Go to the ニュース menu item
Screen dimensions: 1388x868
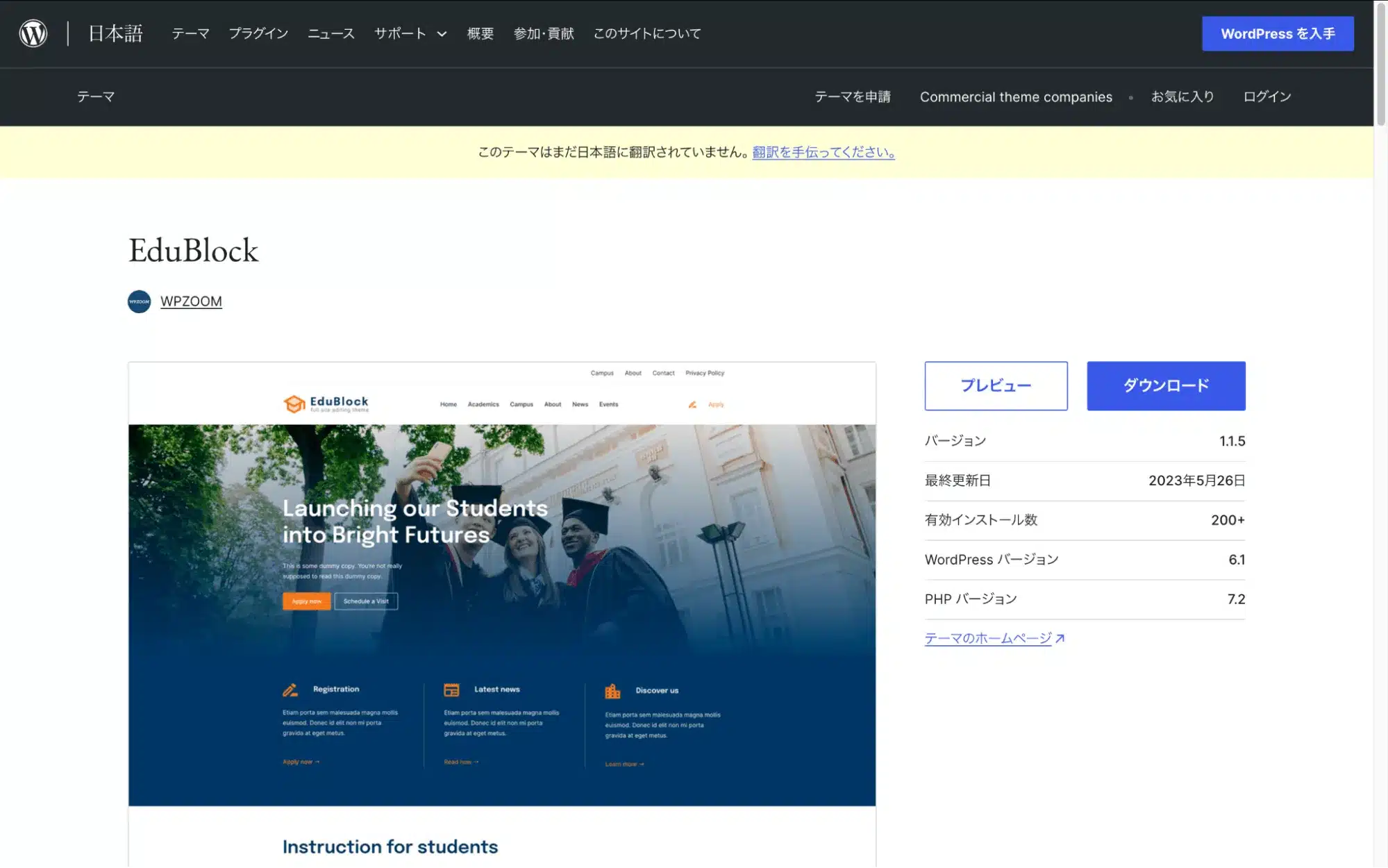[x=331, y=33]
